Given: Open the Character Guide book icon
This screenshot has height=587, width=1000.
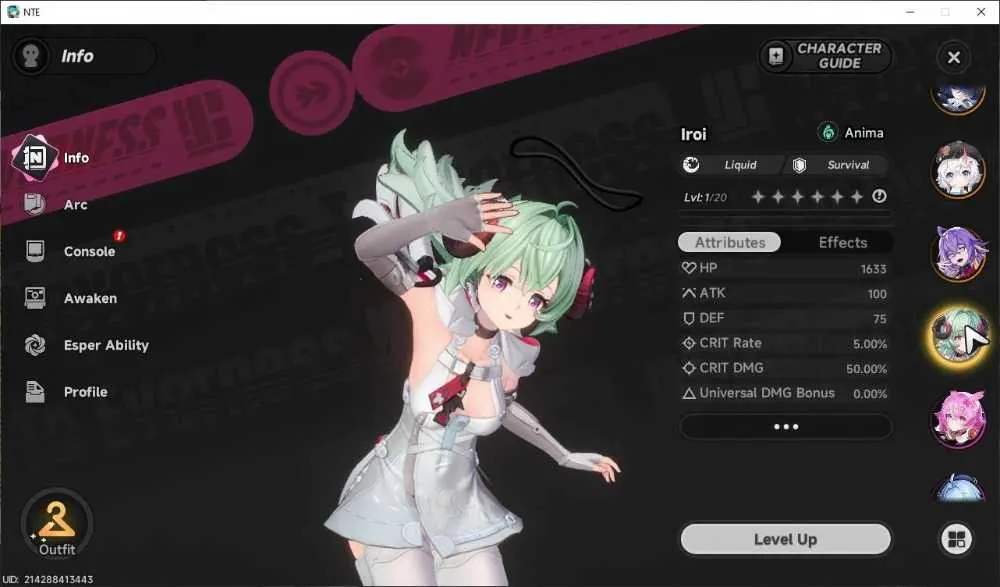Looking at the screenshot, I should click(x=776, y=56).
